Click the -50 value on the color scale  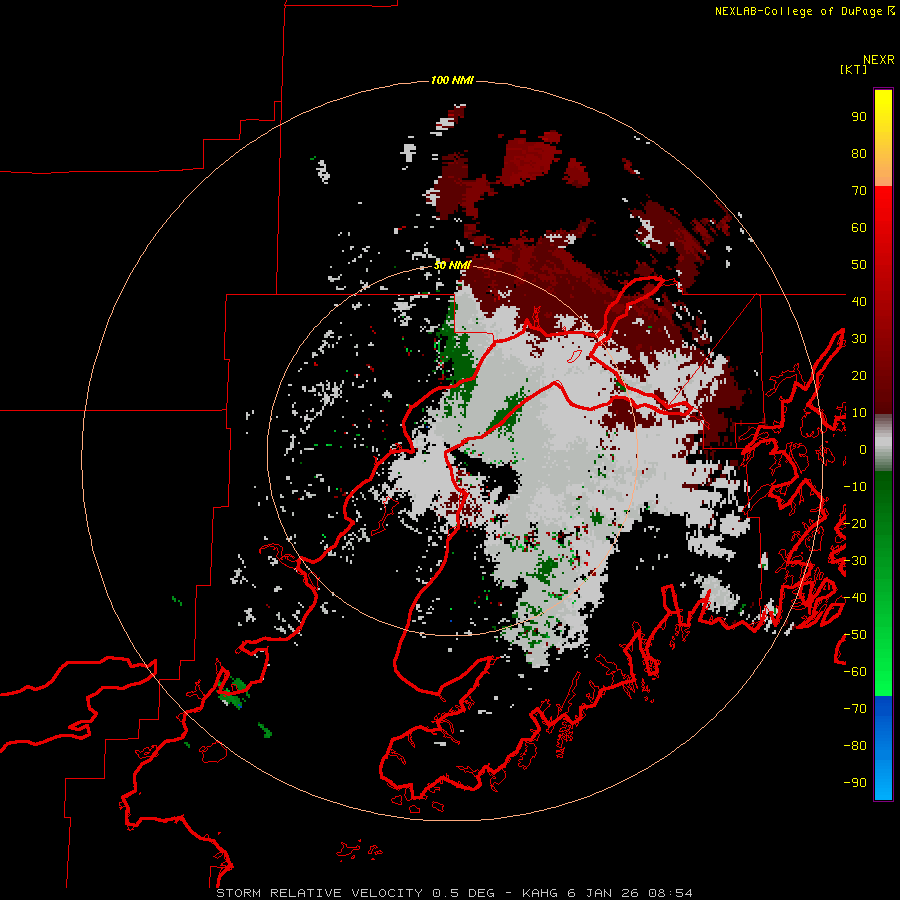(855, 635)
